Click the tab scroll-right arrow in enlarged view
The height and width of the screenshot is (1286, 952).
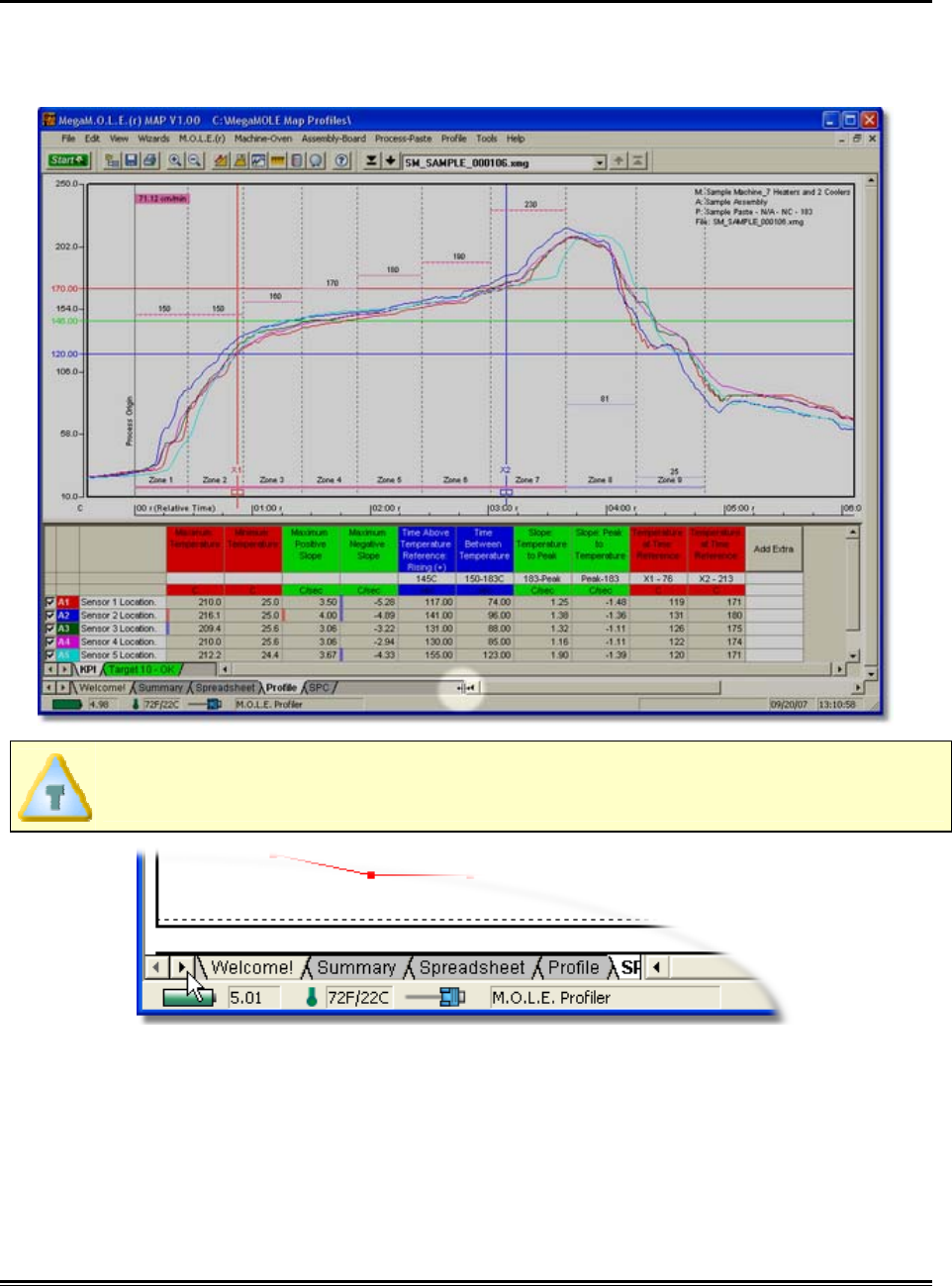click(182, 966)
